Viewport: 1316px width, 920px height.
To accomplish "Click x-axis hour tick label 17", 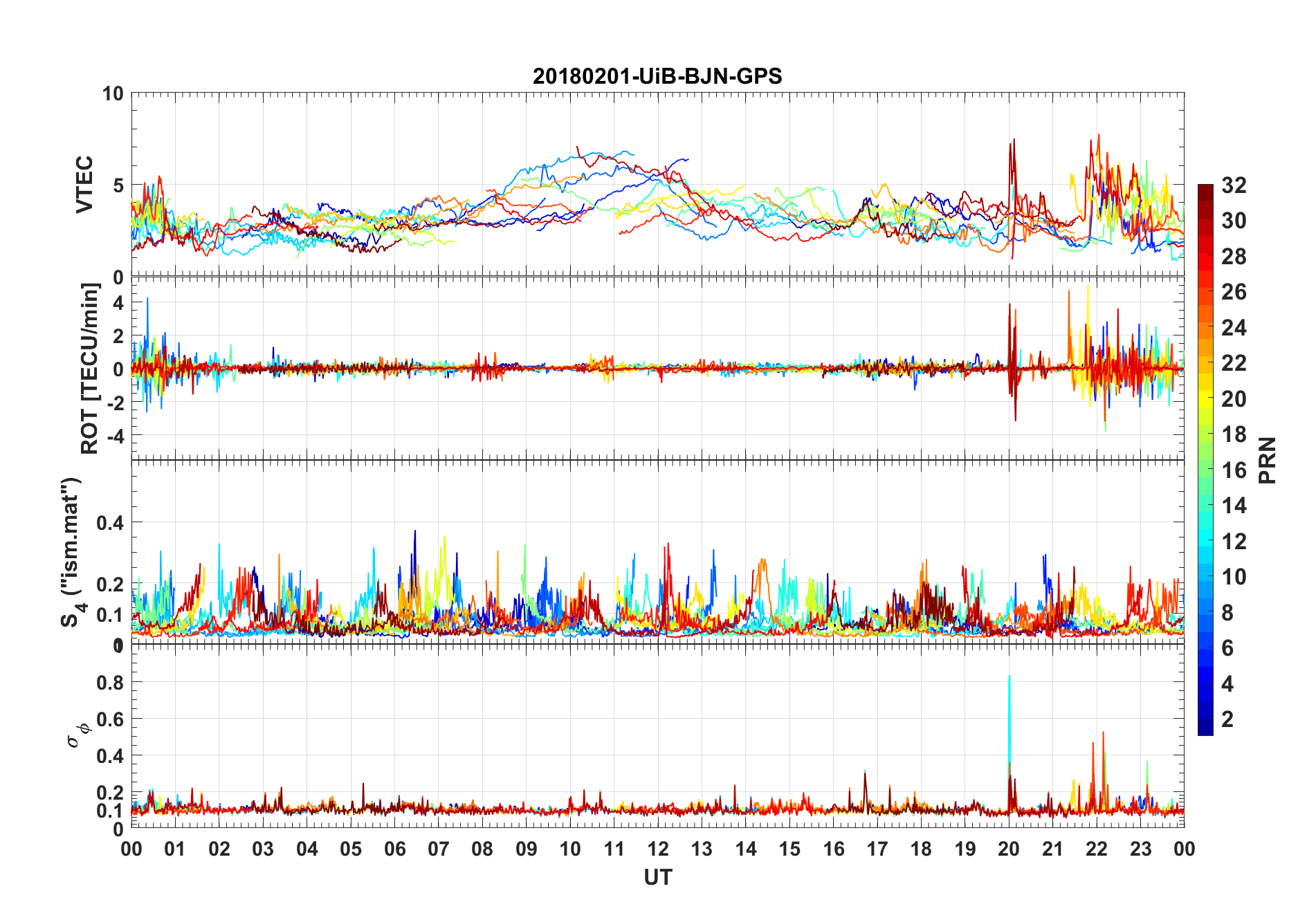I will coord(877,849).
